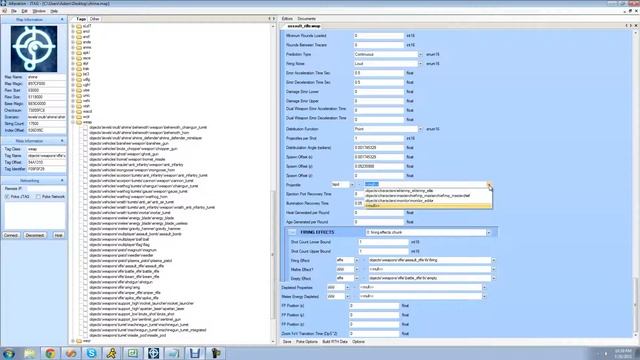Select the battle_rifle weapon tag

tap(124, 271)
